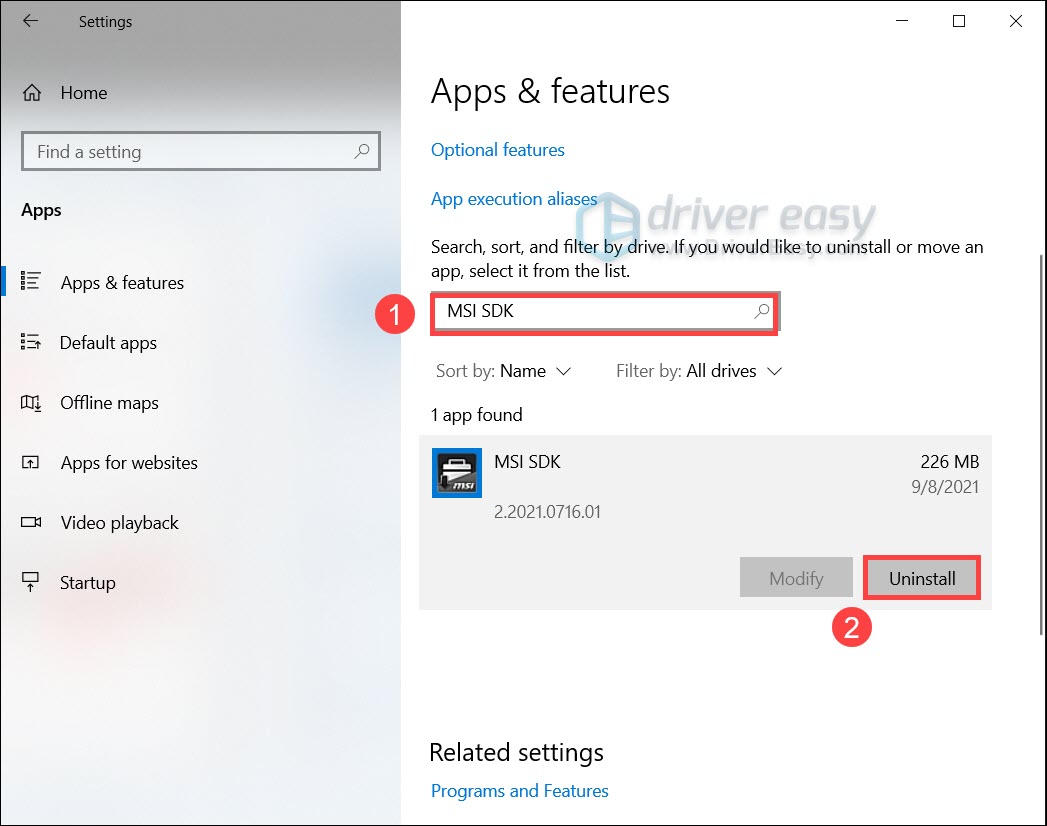Click the Apps & features list icon

[31, 281]
